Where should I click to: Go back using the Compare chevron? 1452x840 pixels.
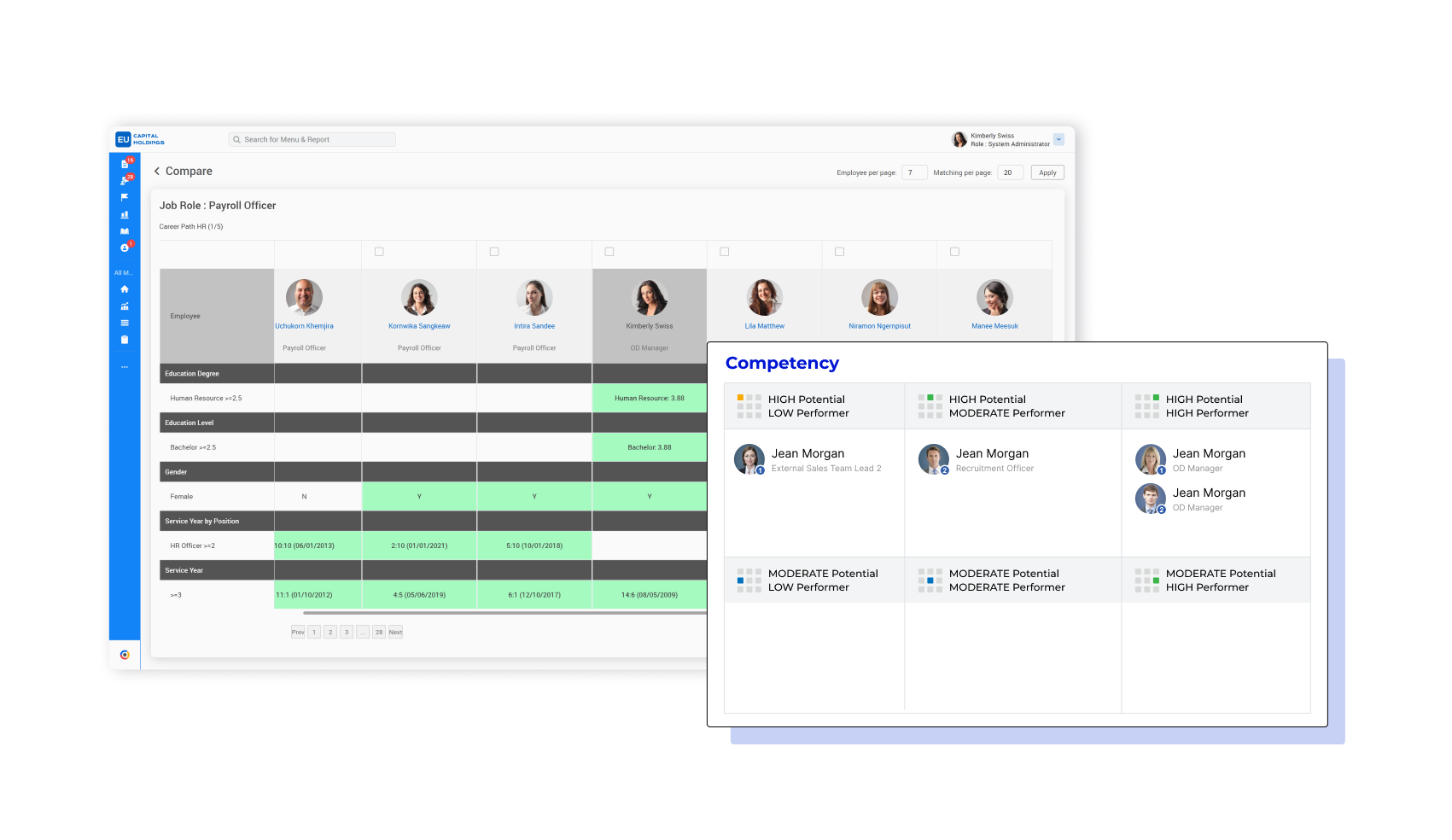point(157,172)
